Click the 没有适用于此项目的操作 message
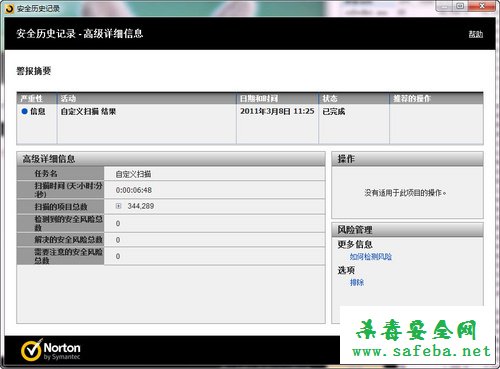 (405, 193)
